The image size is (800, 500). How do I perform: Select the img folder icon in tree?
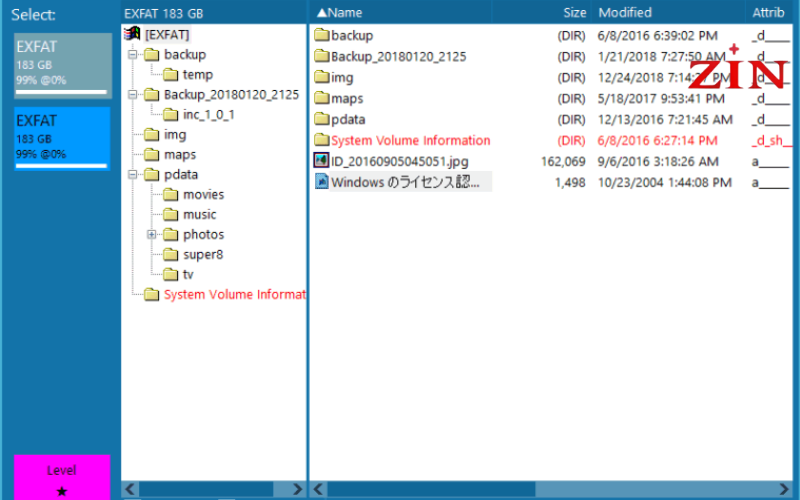pos(152,135)
